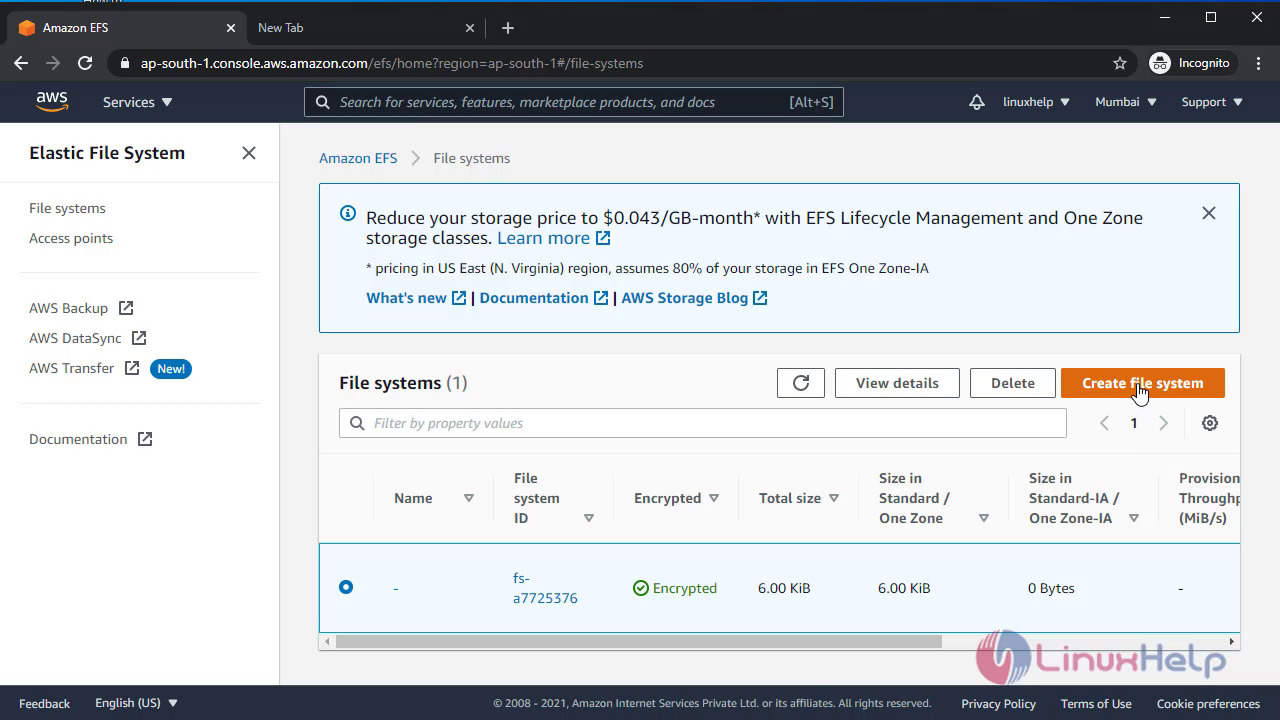Click the search magnifier icon in top search bar
Screen dimensions: 1280x720
323,102
